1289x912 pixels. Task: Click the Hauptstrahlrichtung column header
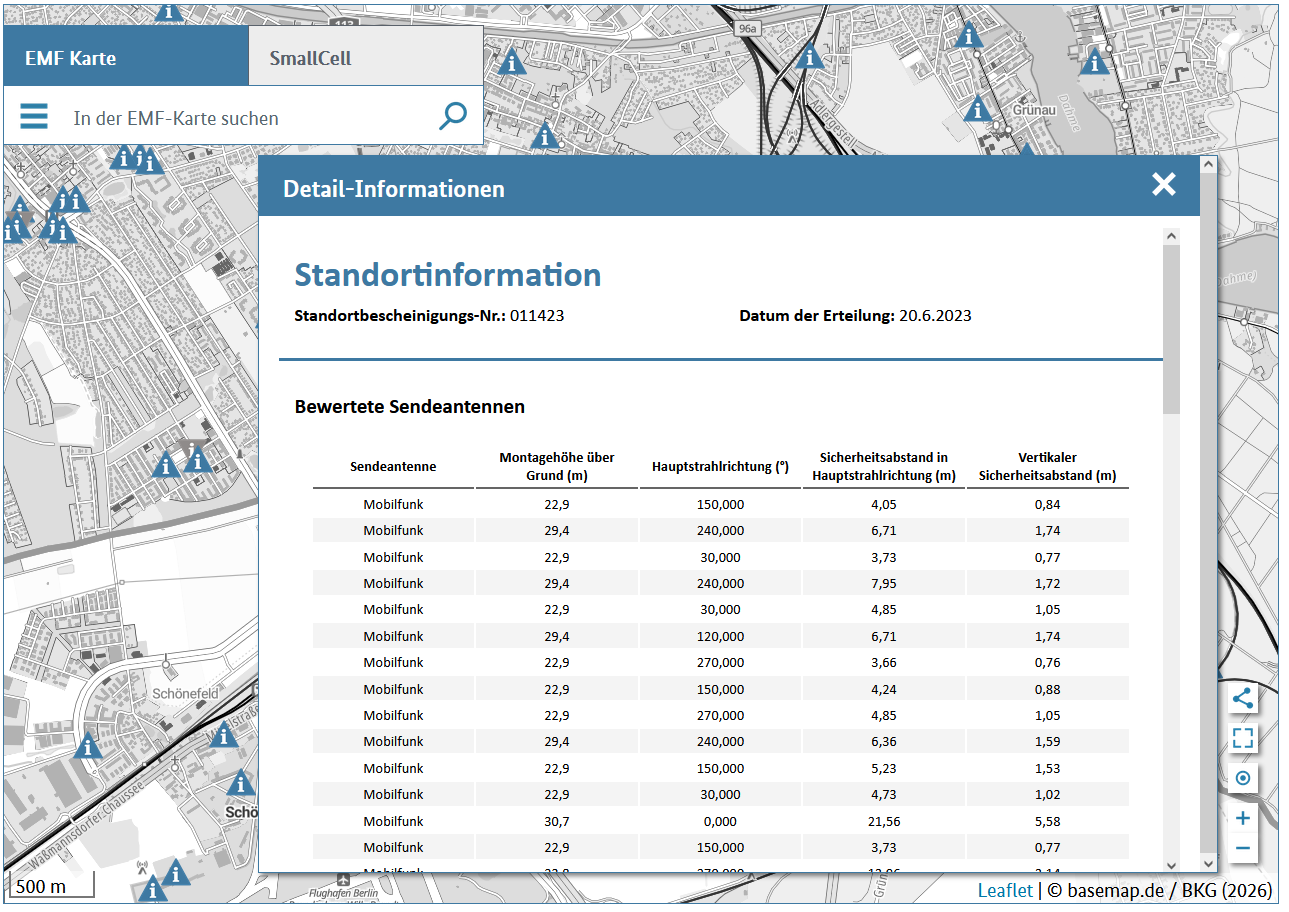coord(720,466)
